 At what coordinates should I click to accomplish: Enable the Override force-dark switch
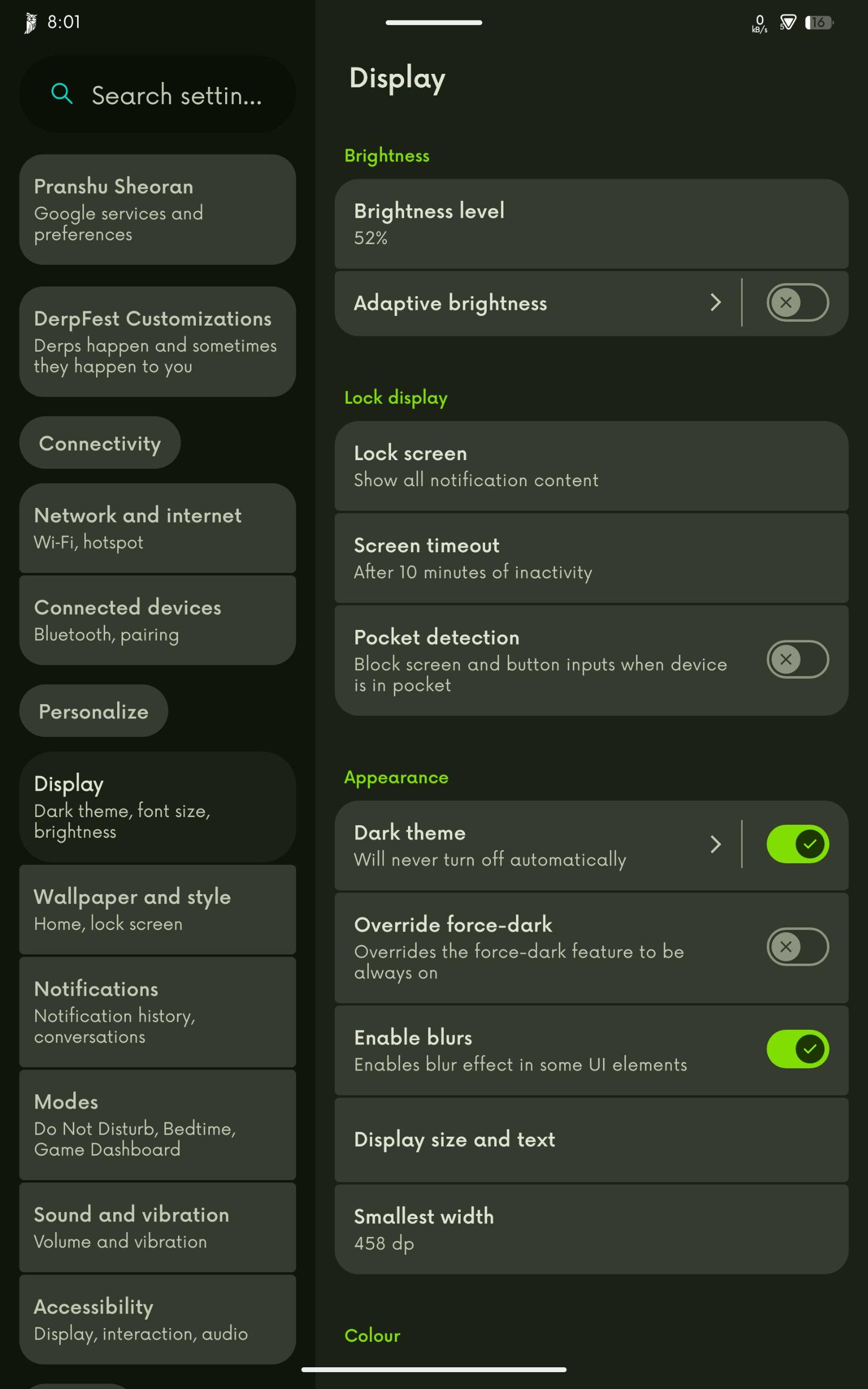[x=797, y=946]
